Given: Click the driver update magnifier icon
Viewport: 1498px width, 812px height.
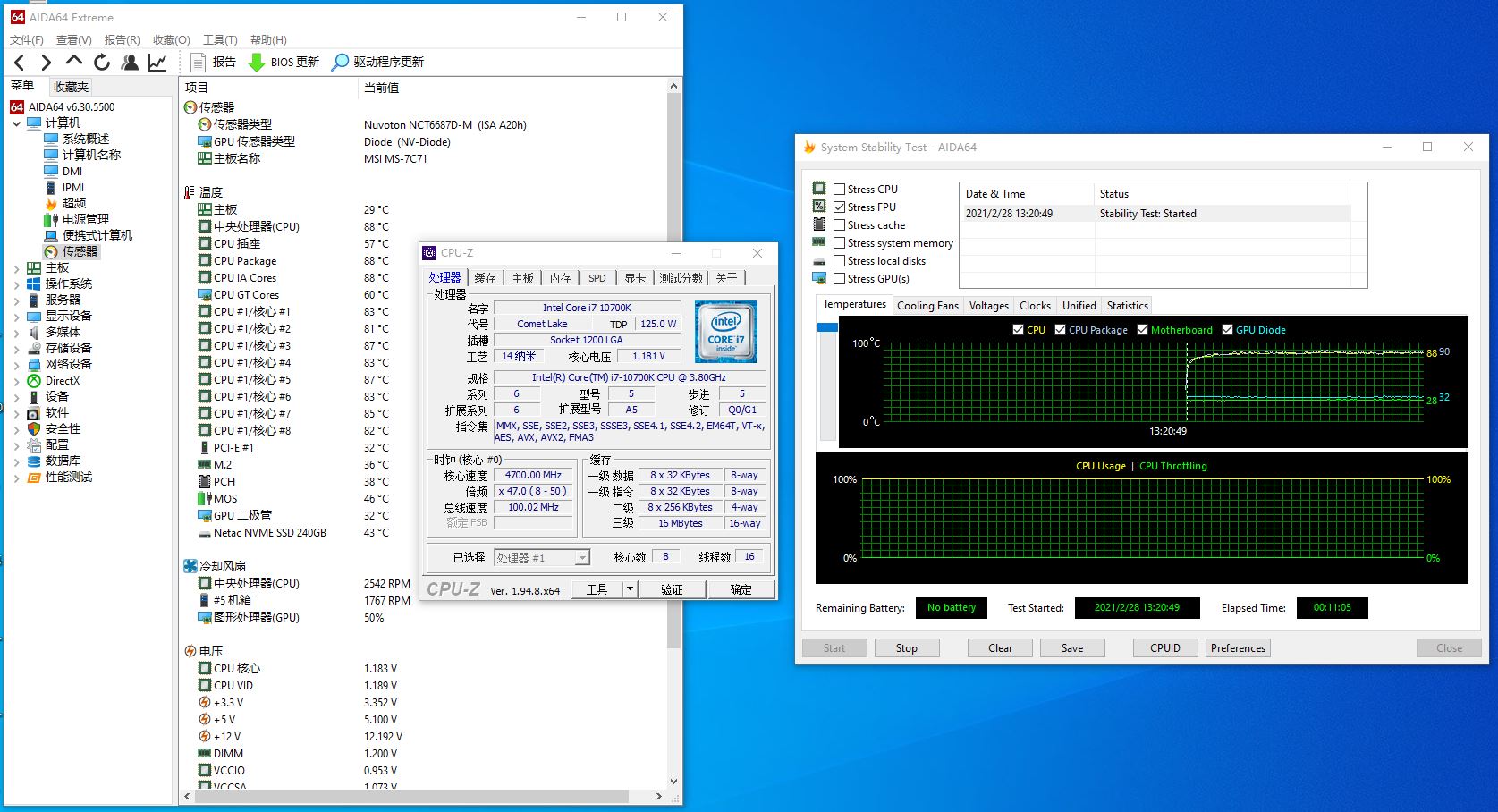Looking at the screenshot, I should coord(340,63).
